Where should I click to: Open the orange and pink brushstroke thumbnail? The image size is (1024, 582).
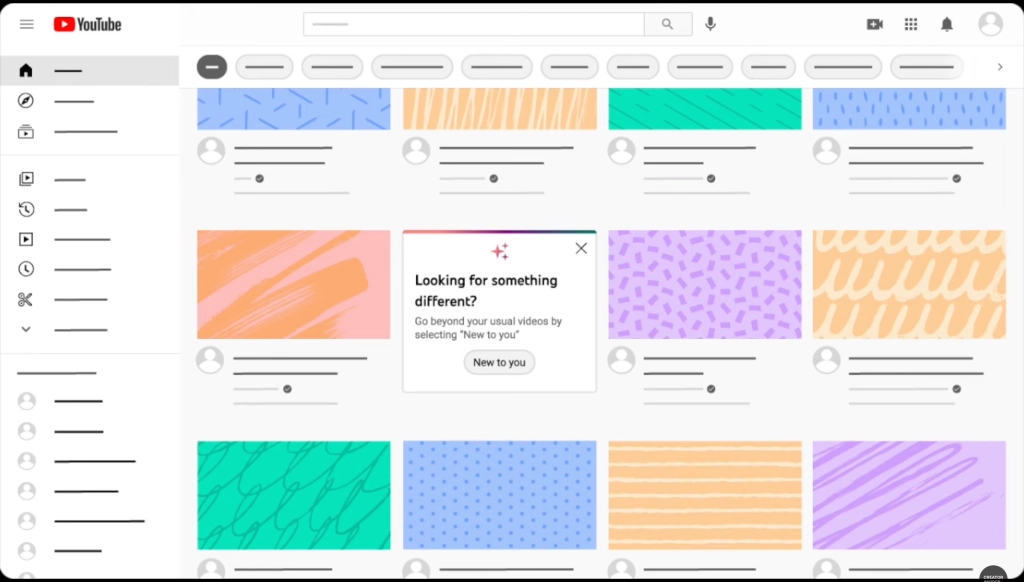click(x=294, y=284)
